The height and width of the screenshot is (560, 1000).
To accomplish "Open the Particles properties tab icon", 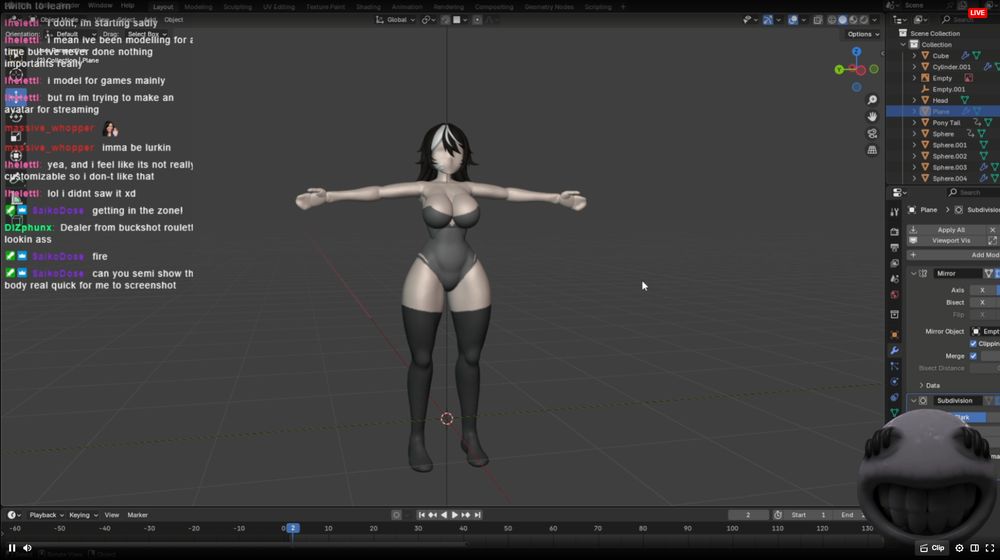I will (x=894, y=366).
